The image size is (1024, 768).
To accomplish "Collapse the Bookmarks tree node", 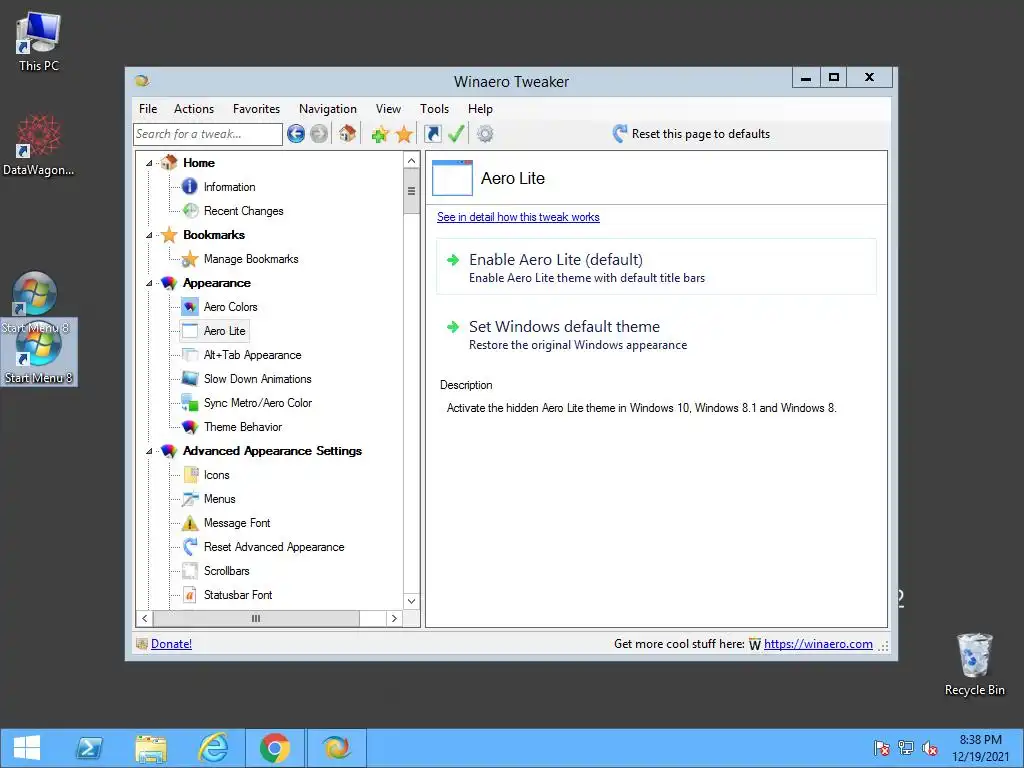I will tap(149, 235).
